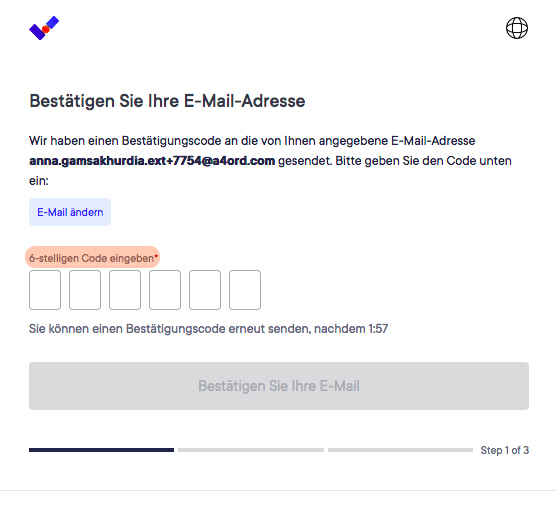
Task: Click the 6-stelligen Code eingeben label
Action: (x=92, y=258)
